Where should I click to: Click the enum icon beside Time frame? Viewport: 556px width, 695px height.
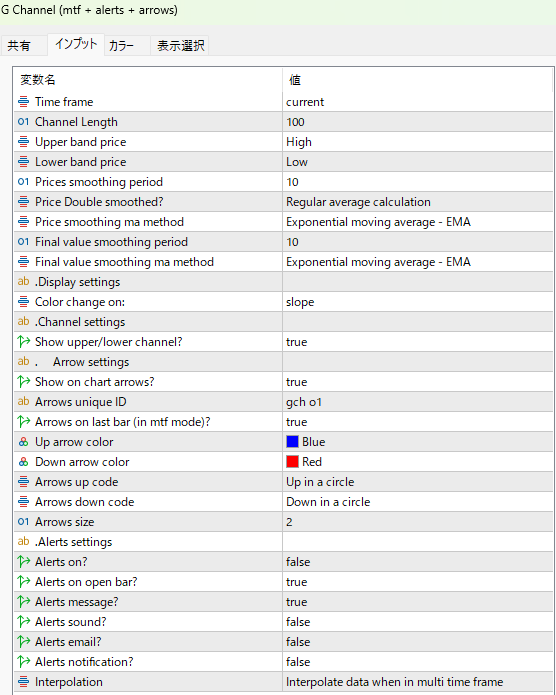click(23, 102)
